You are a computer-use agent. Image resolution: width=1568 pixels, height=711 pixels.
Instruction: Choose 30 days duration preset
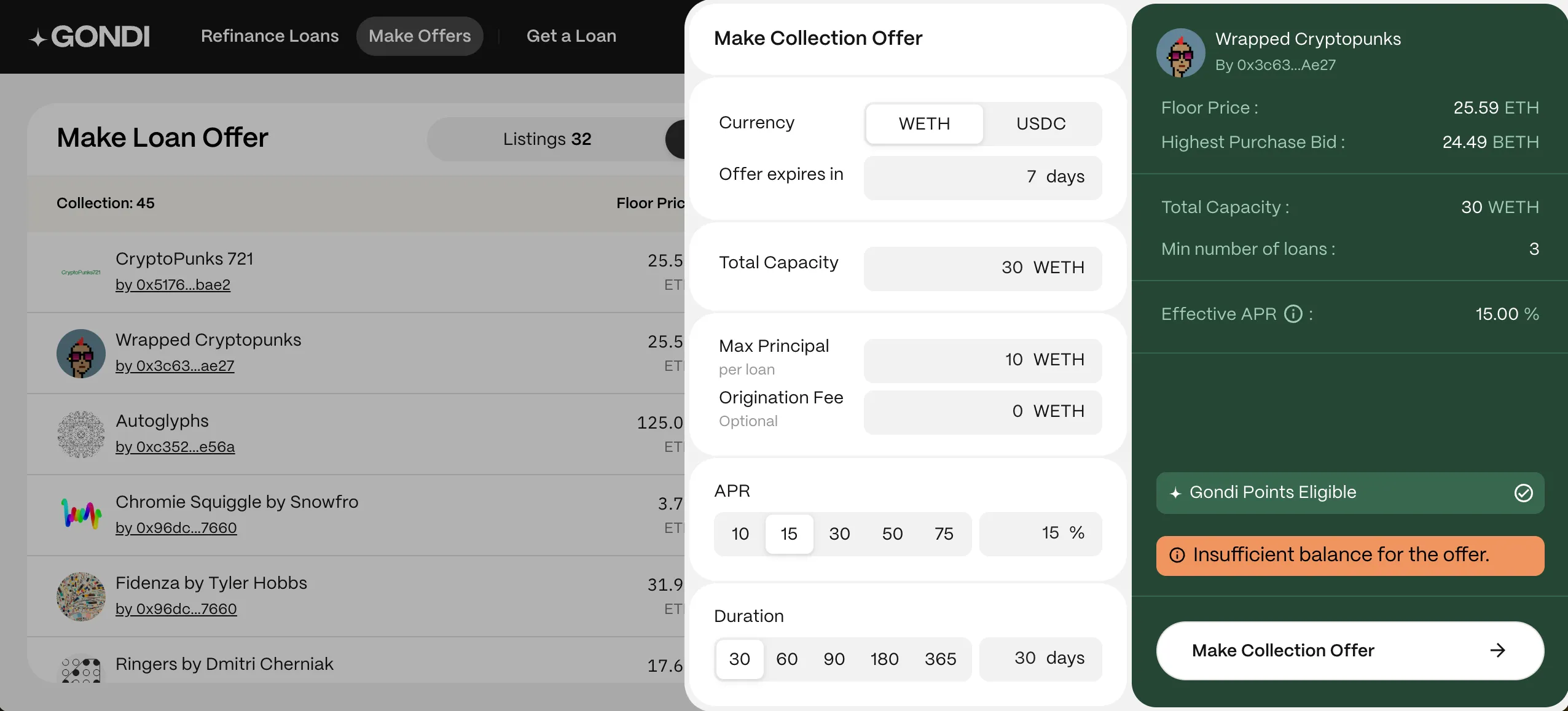point(740,659)
